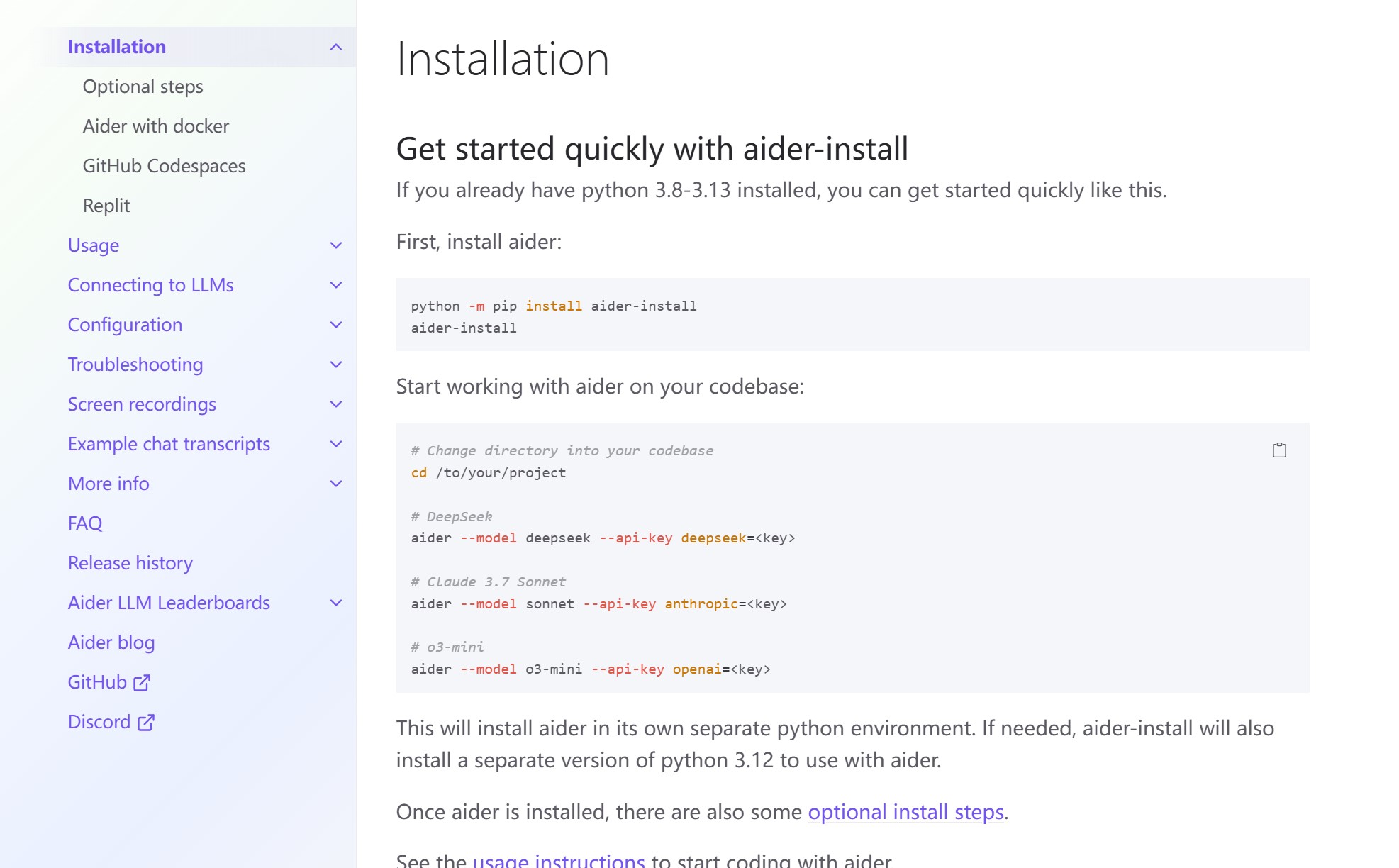Copy the codebase commands code block

click(1278, 450)
